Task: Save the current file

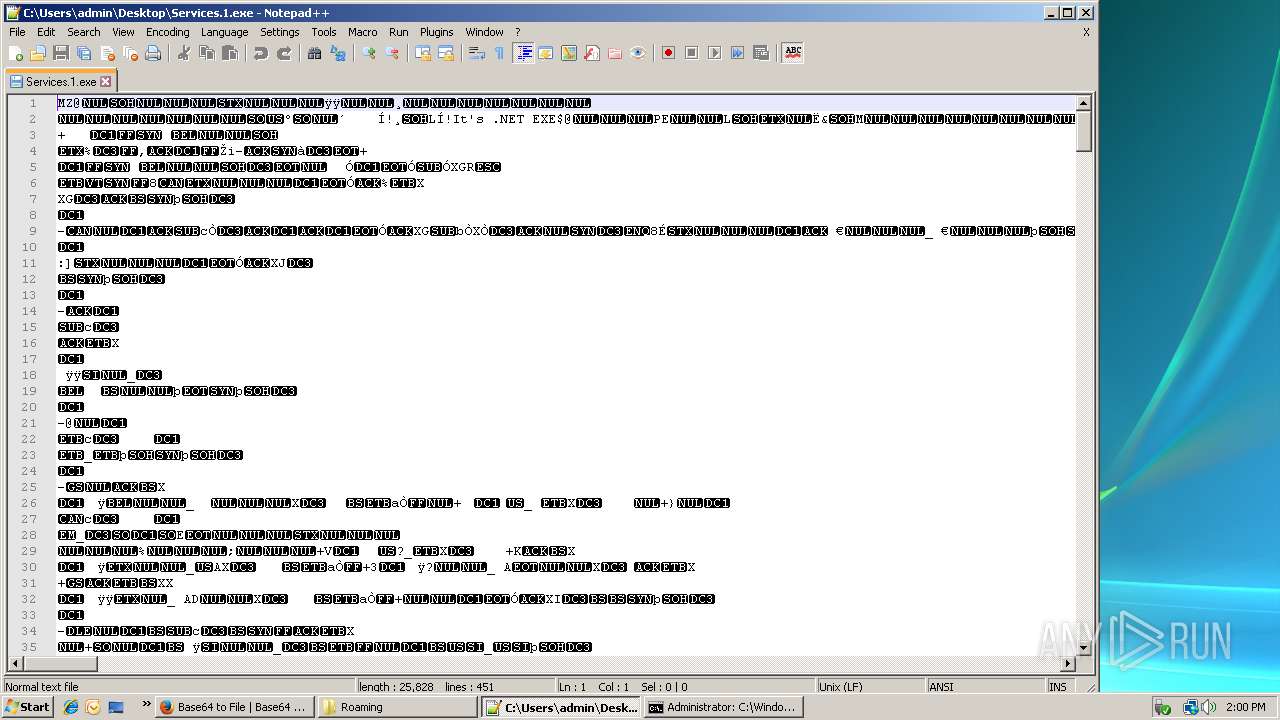Action: 61,53
